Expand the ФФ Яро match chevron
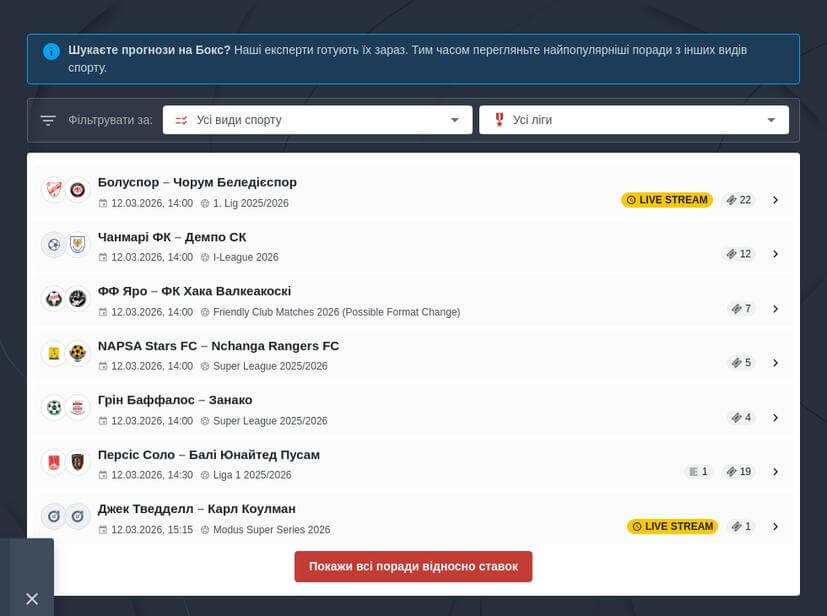This screenshot has height=616, width=827. click(x=775, y=309)
